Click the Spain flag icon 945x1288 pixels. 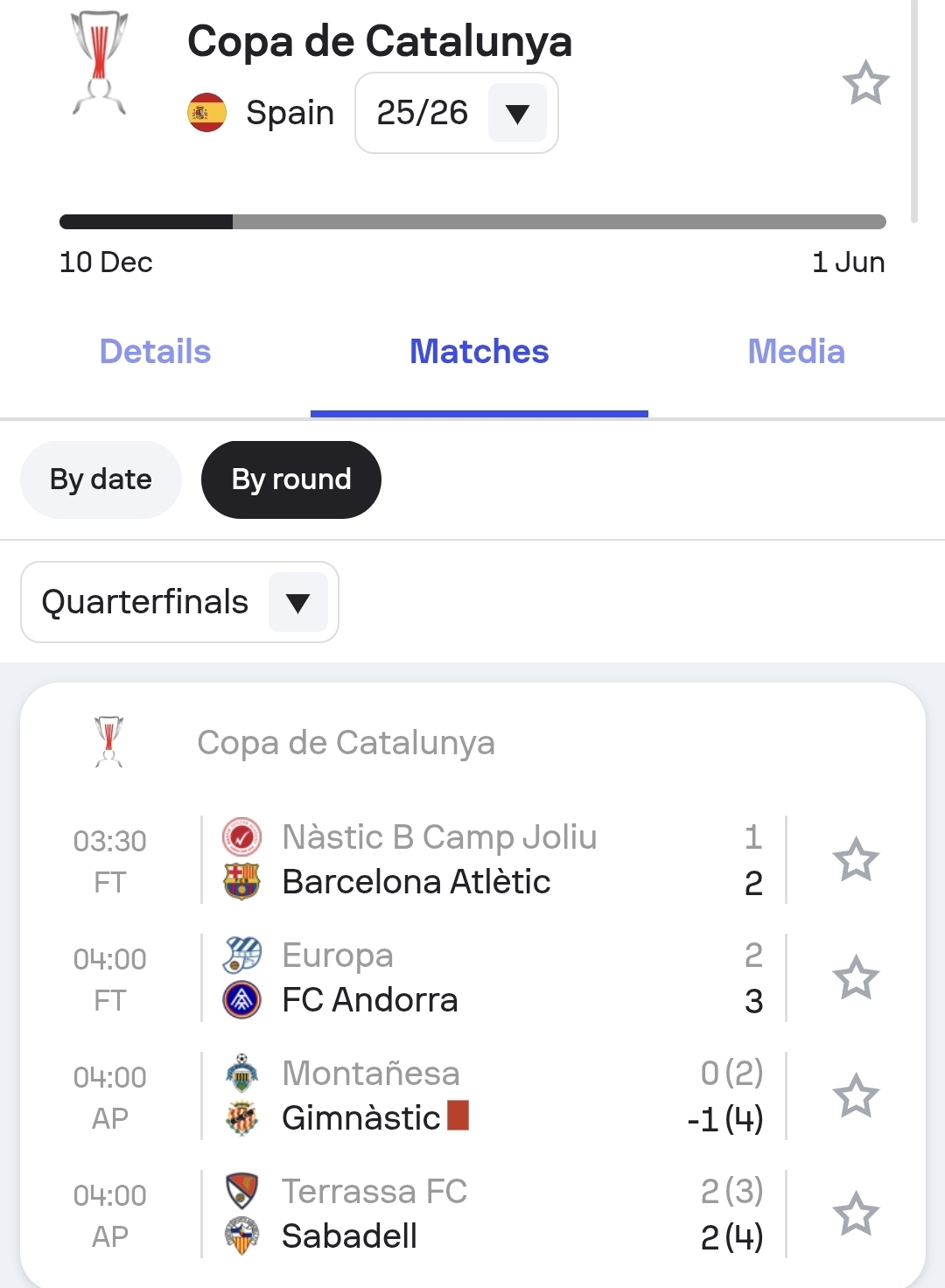(x=207, y=113)
